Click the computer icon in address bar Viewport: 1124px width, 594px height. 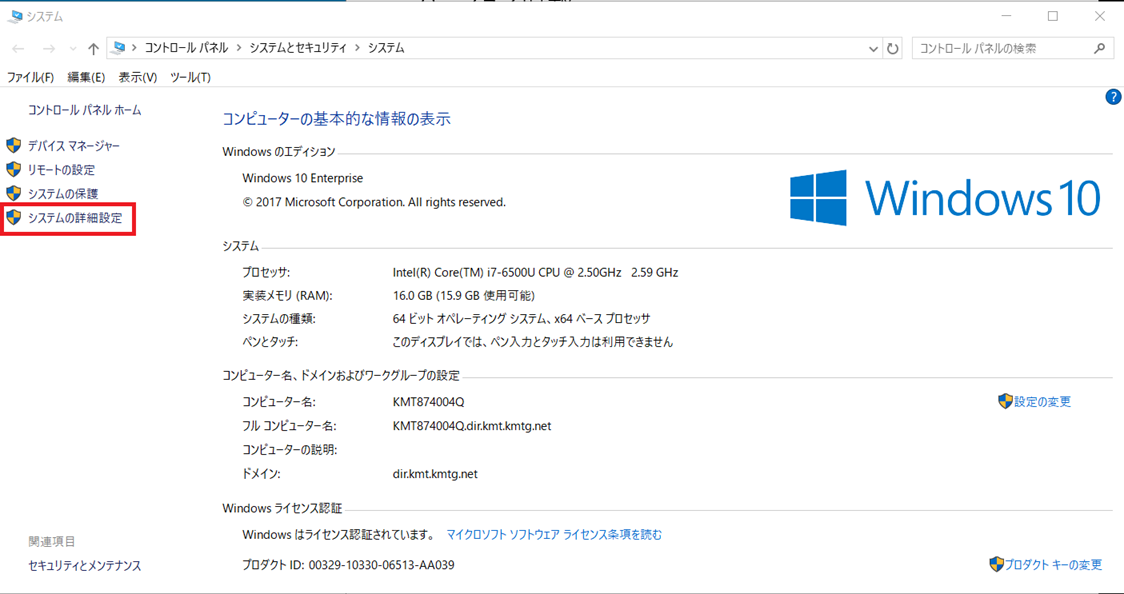coord(119,48)
